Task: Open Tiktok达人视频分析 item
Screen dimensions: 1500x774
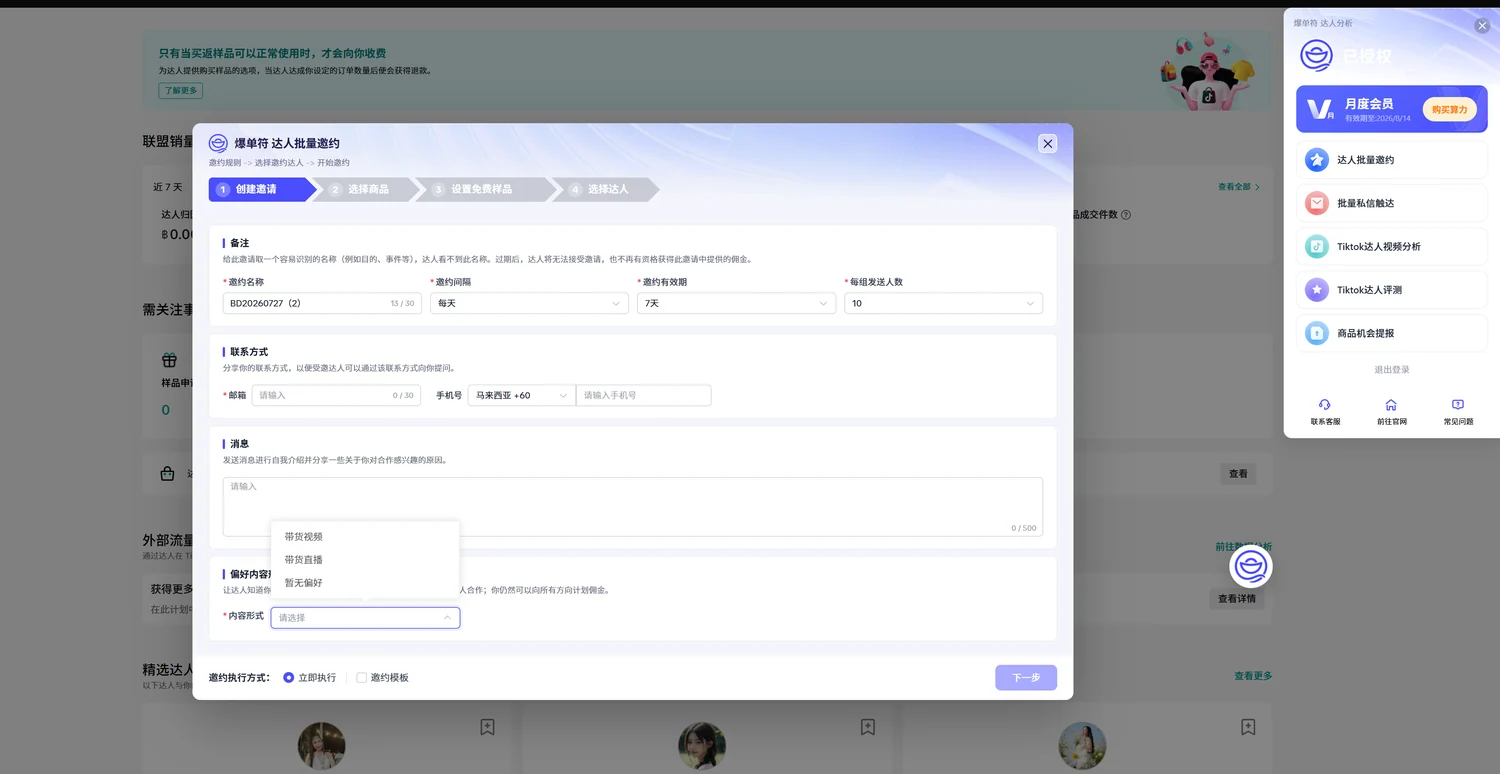Action: coord(1391,246)
